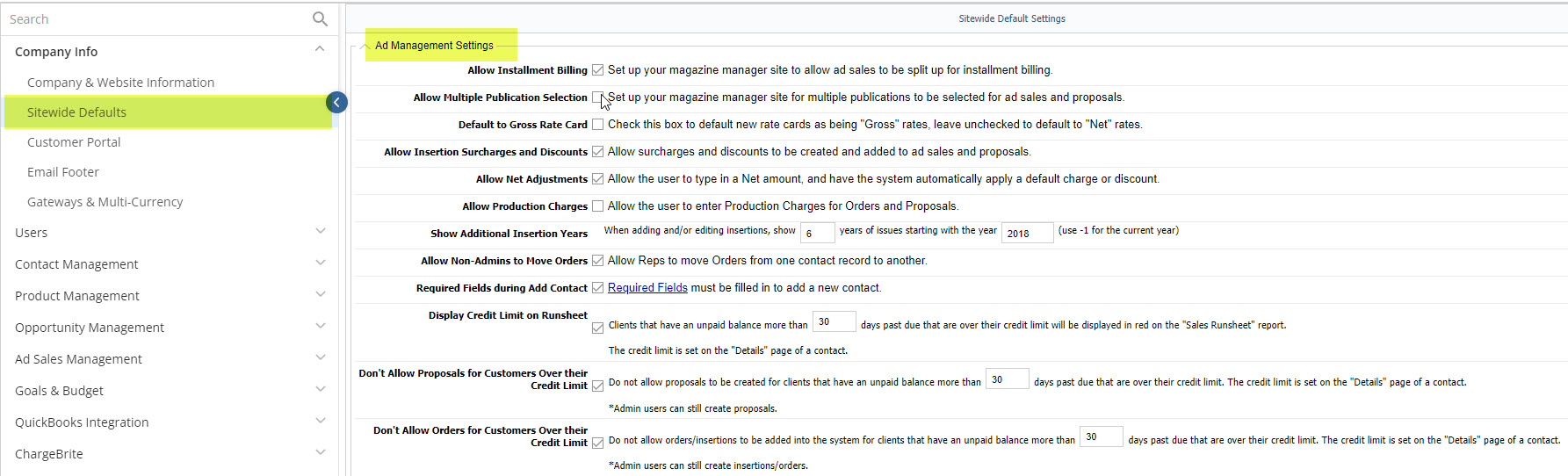Image resolution: width=1568 pixels, height=476 pixels.
Task: Collapse sidebar with blue arrow button
Action: click(336, 103)
